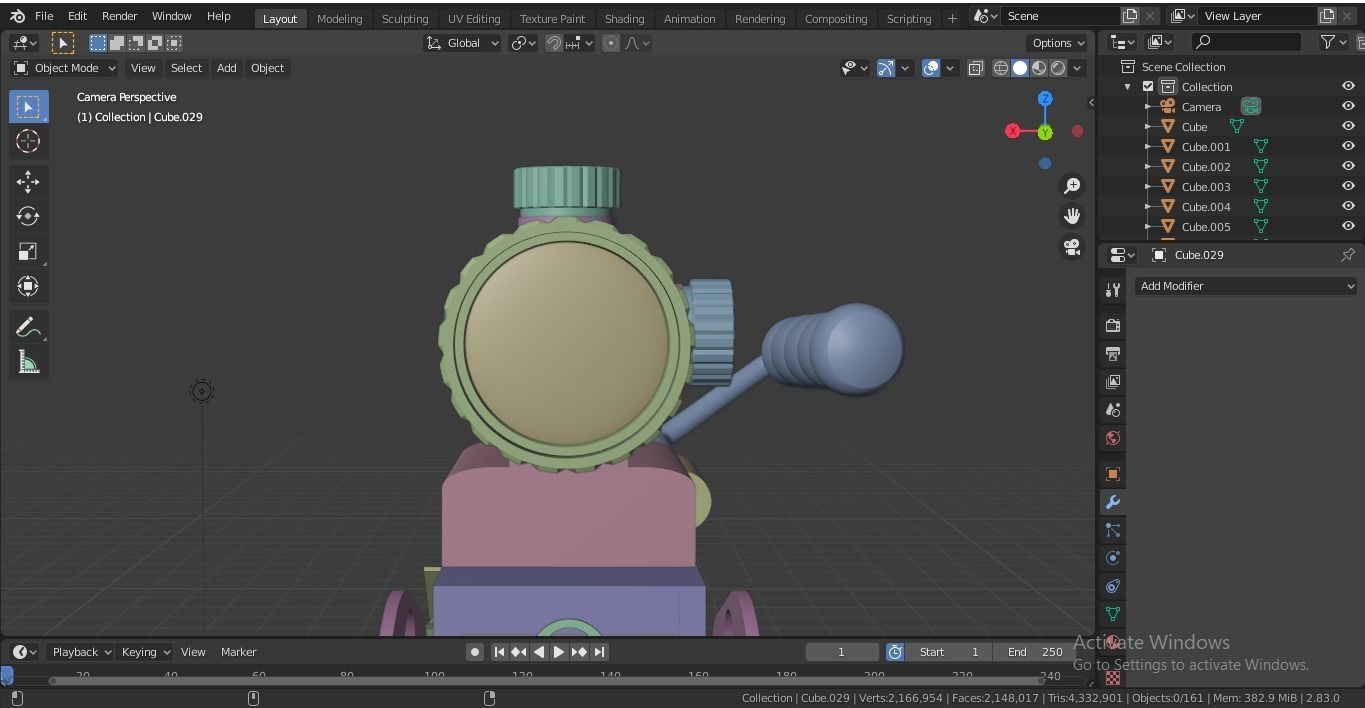1365x708 pixels.
Task: Select the Move tool
Action: 28,180
